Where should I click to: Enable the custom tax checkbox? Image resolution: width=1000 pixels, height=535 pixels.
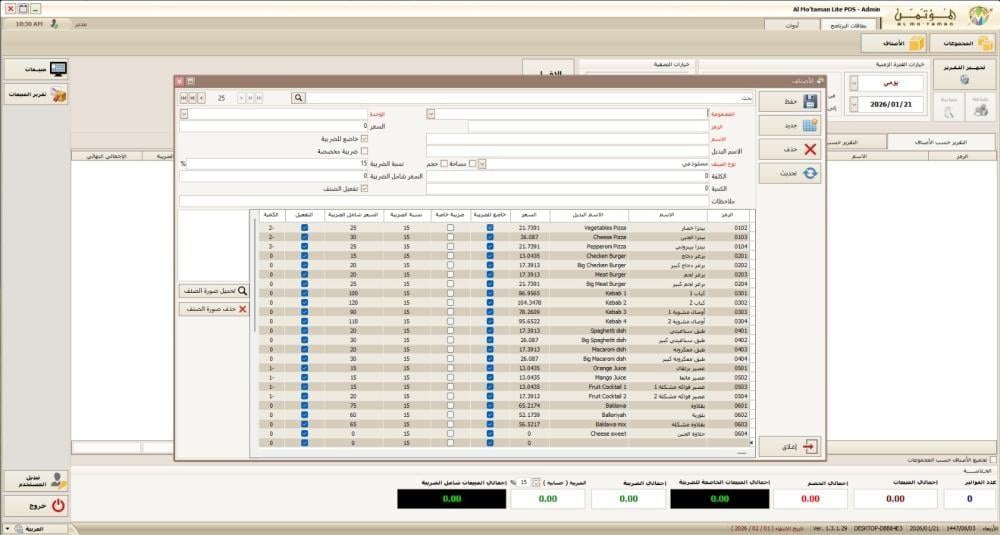(x=364, y=151)
